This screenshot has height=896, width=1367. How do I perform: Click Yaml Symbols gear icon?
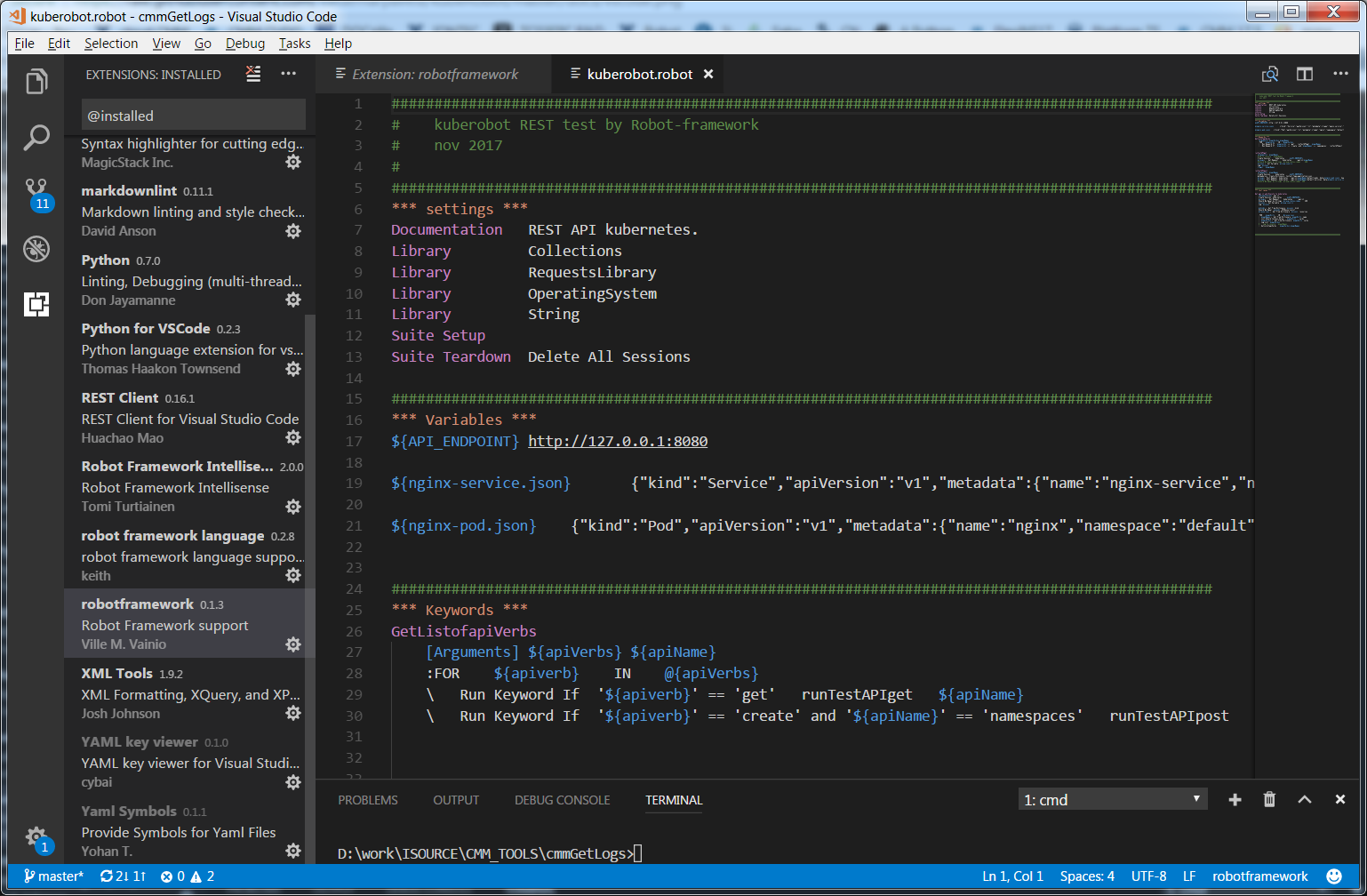point(293,851)
